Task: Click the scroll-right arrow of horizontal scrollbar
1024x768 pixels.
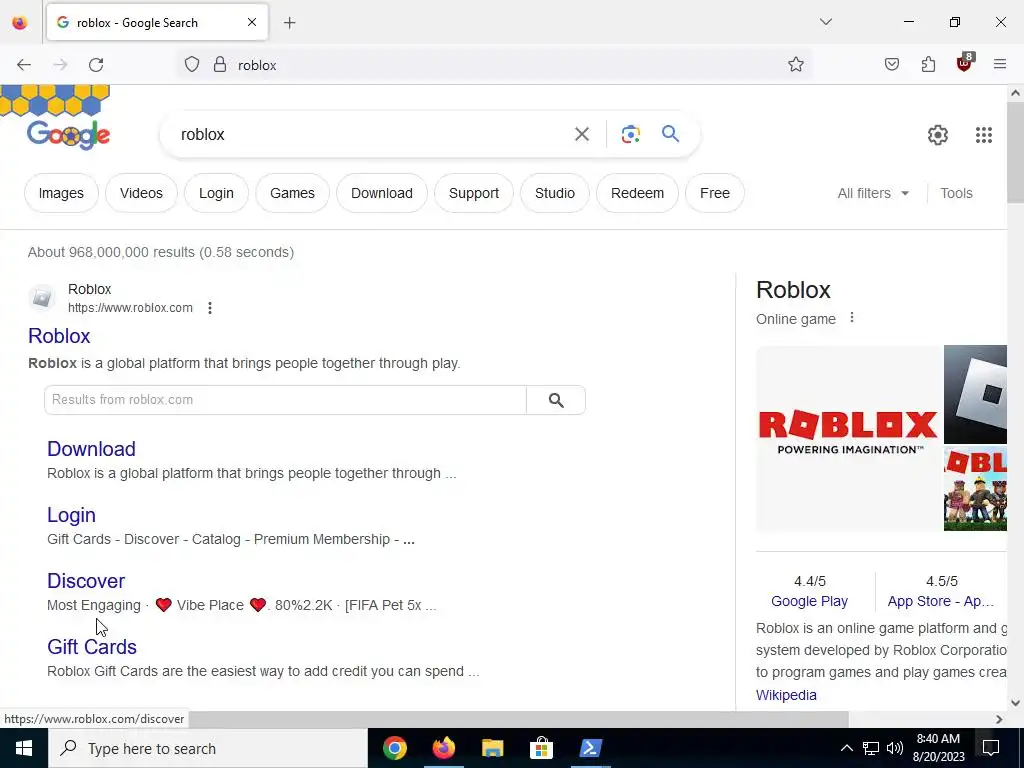Action: [999, 719]
